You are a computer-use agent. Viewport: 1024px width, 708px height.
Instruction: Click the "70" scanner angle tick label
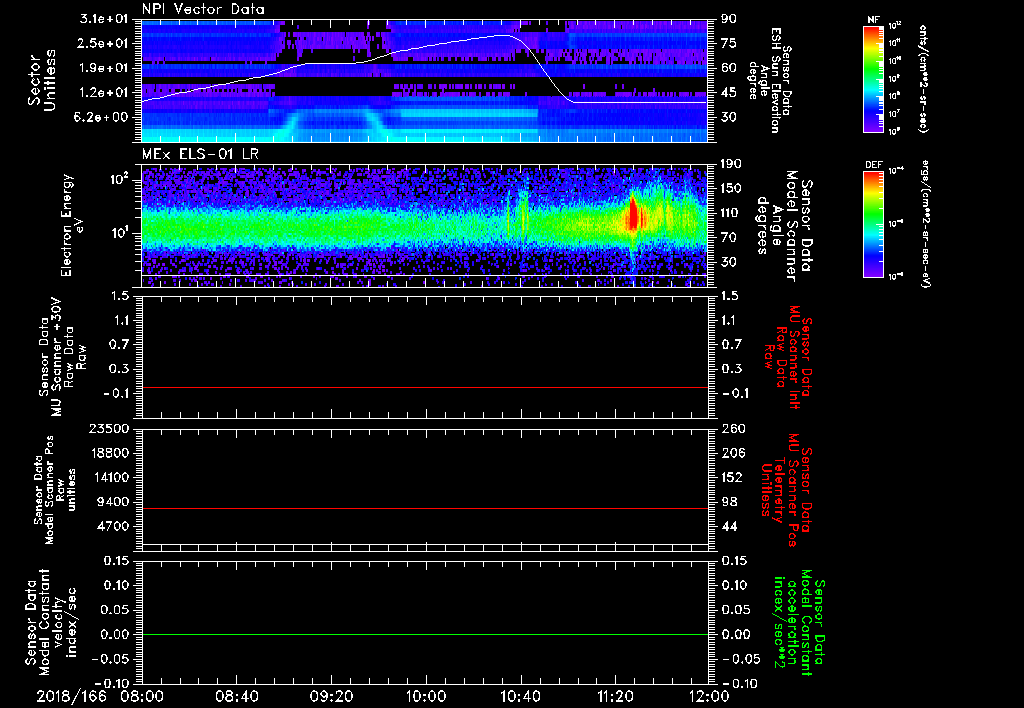(x=728, y=238)
